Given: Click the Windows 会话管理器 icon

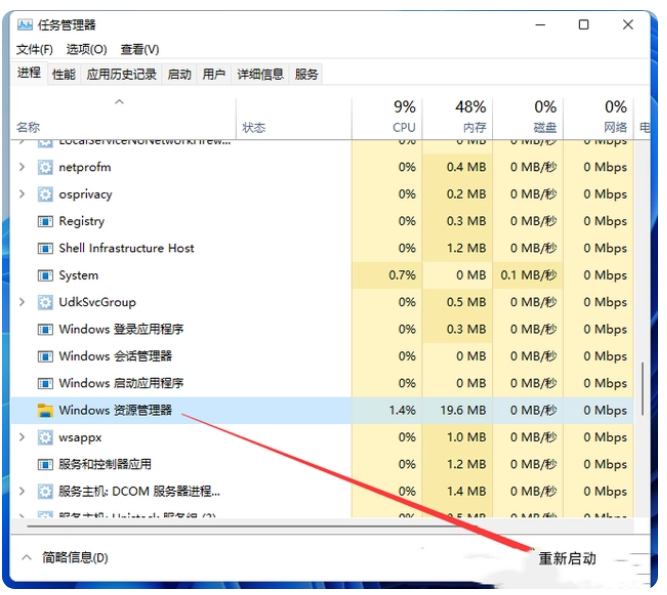Looking at the screenshot, I should tap(45, 356).
